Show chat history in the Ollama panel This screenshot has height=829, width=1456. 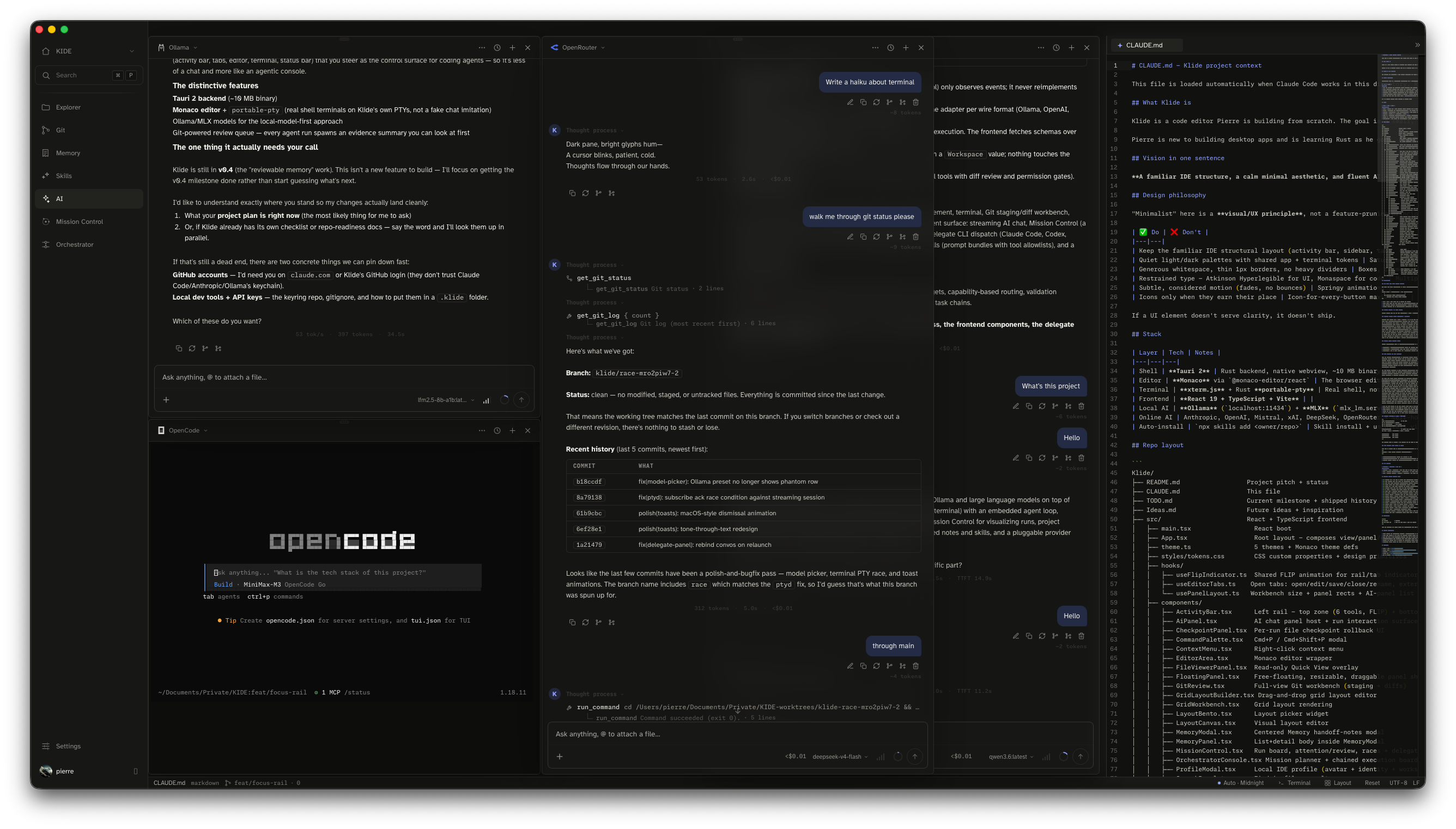(497, 48)
